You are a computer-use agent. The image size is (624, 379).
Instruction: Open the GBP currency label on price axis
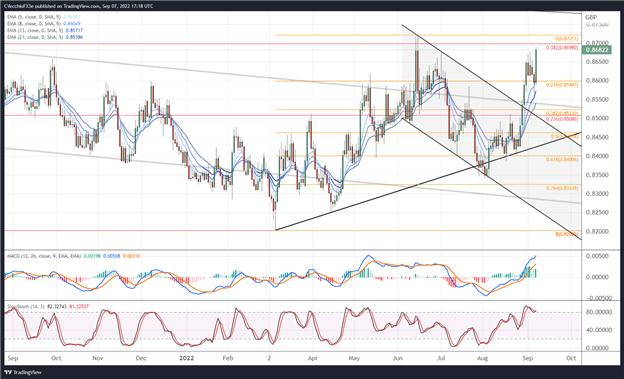[x=591, y=17]
